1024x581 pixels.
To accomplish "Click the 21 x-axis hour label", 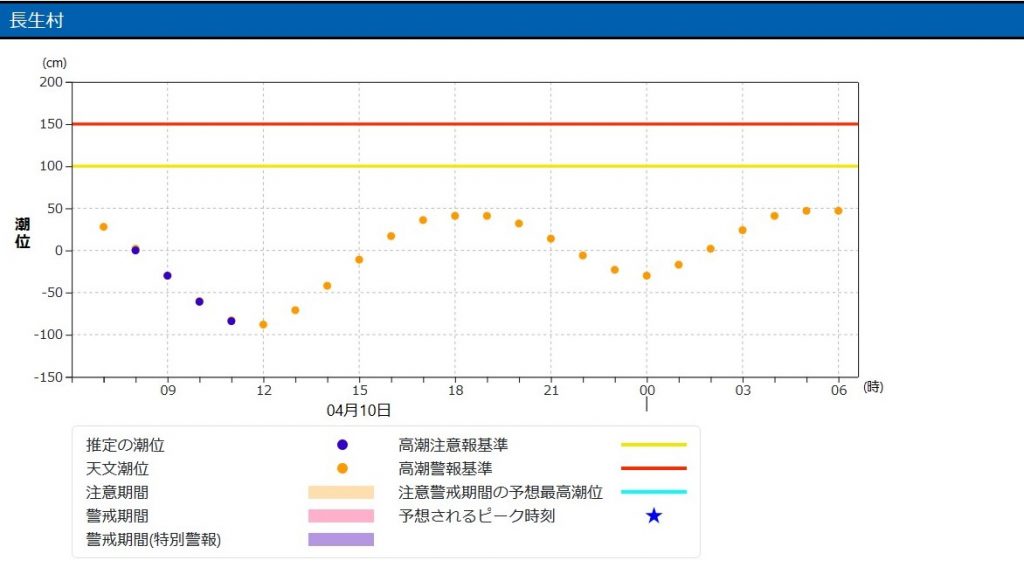I will tap(551, 390).
